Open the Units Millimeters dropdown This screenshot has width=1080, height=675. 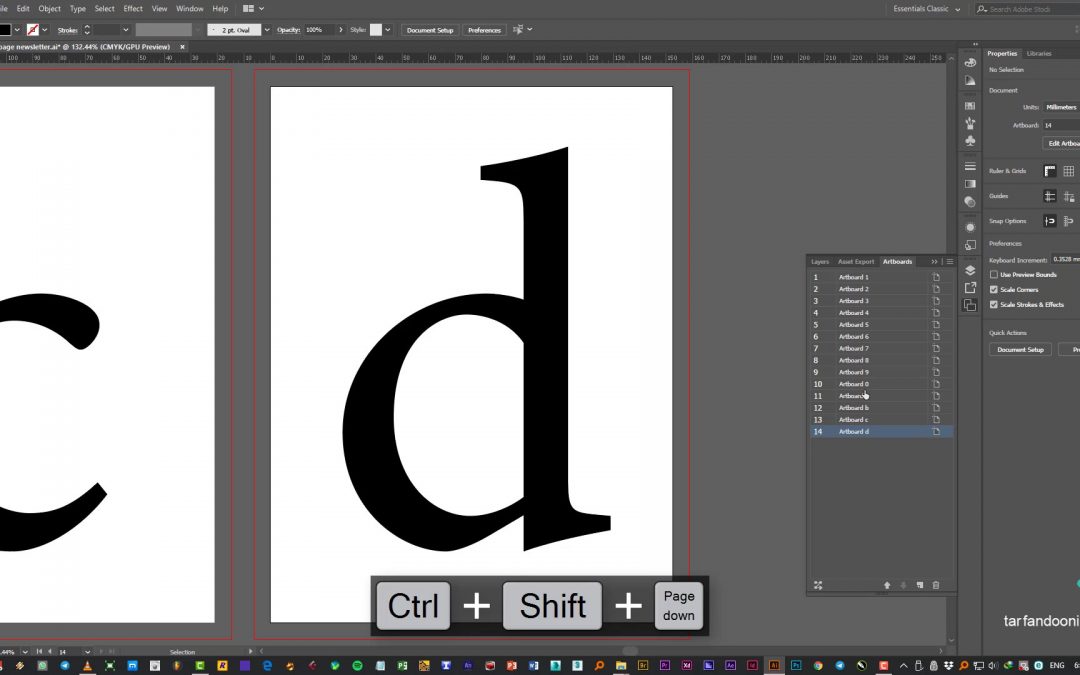point(1061,107)
